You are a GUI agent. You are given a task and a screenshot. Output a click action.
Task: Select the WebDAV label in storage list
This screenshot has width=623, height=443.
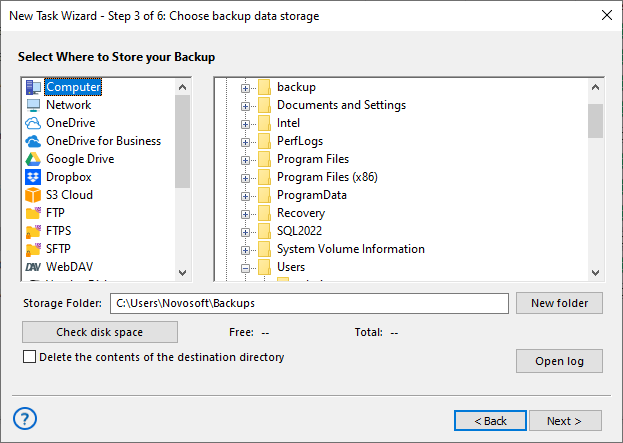coord(70,267)
